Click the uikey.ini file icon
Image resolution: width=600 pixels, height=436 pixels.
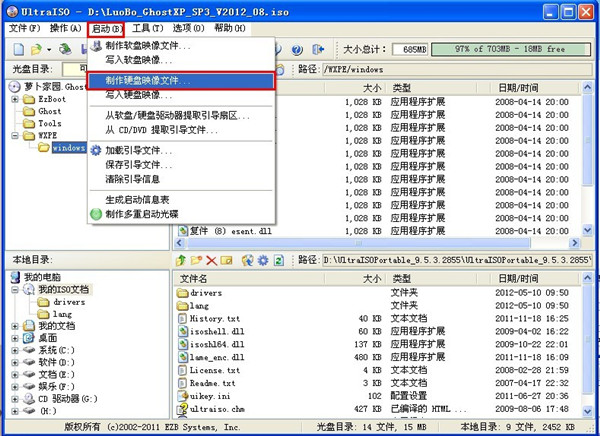tap(183, 396)
